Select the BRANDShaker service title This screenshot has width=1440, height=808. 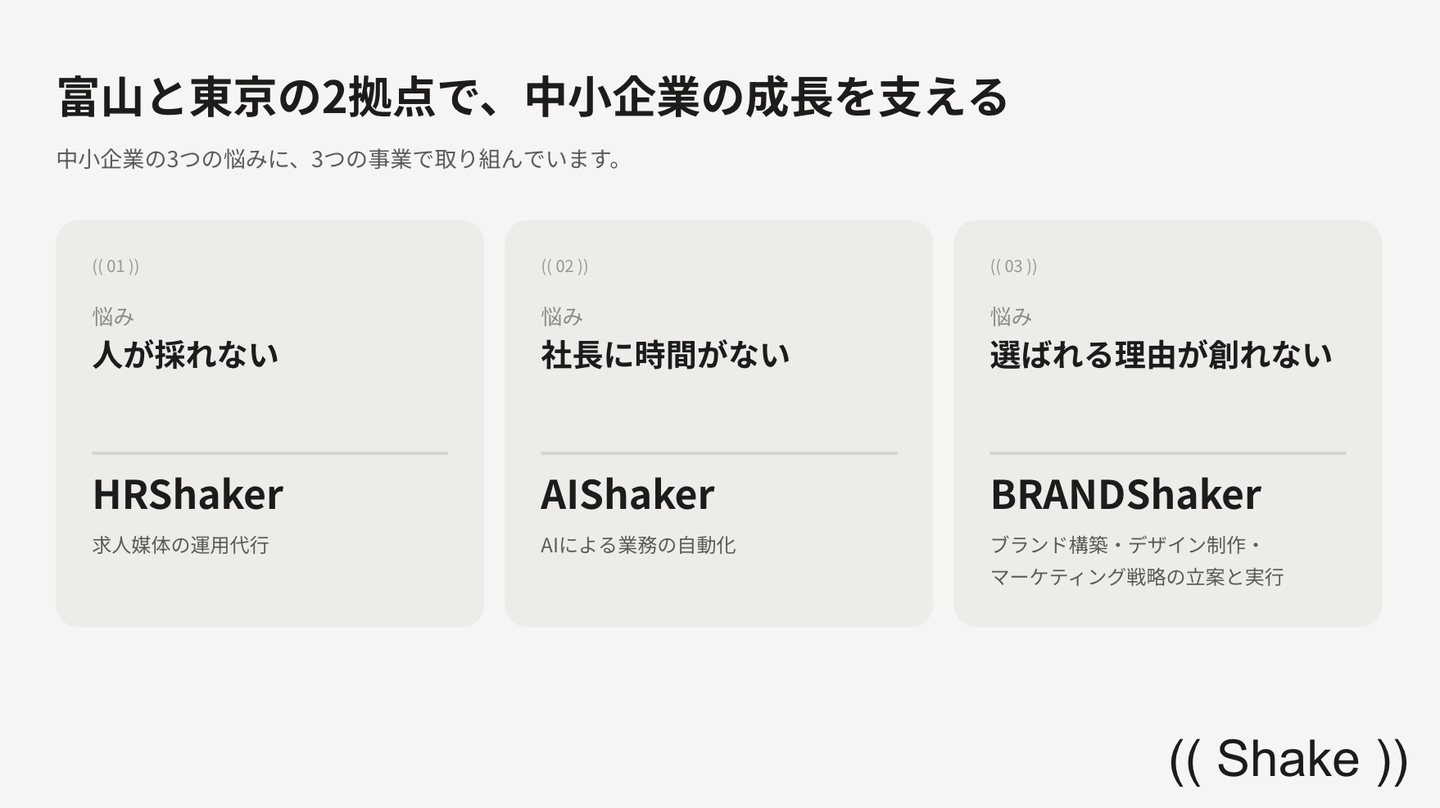coord(1126,494)
